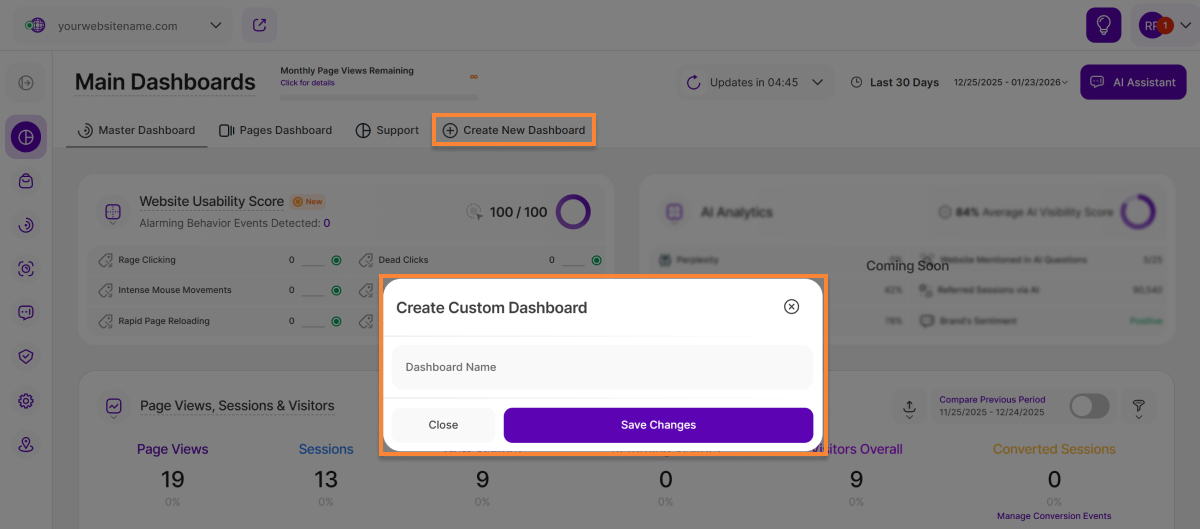Screen dimensions: 1200x529
Task: Click the lightbulb icon in top bar
Action: click(1104, 25)
